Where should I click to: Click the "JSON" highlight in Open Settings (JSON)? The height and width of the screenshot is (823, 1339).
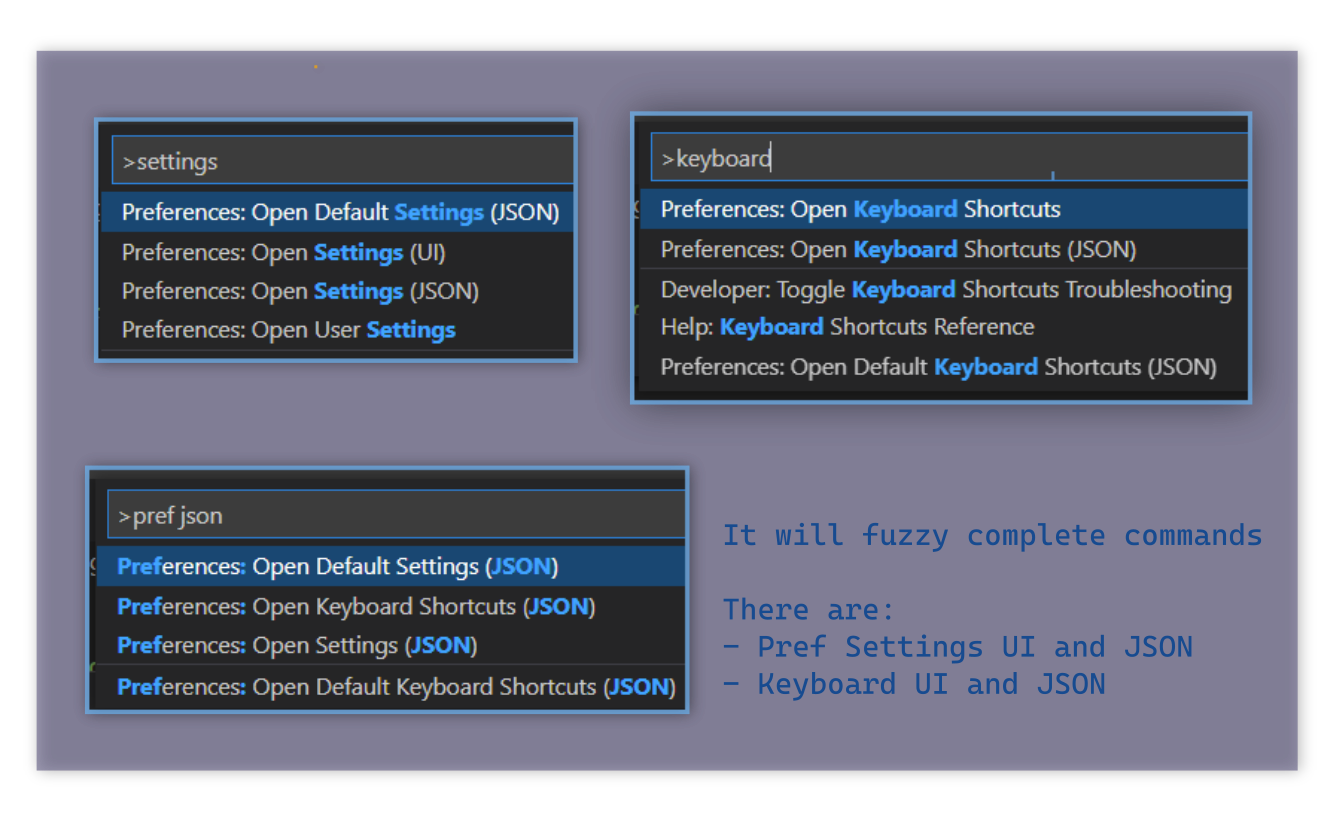440,645
